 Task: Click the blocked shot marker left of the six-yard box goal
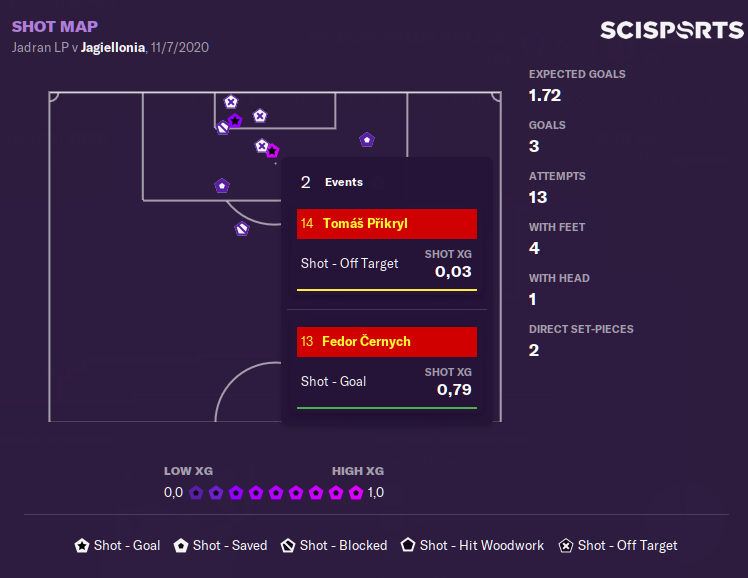223,127
